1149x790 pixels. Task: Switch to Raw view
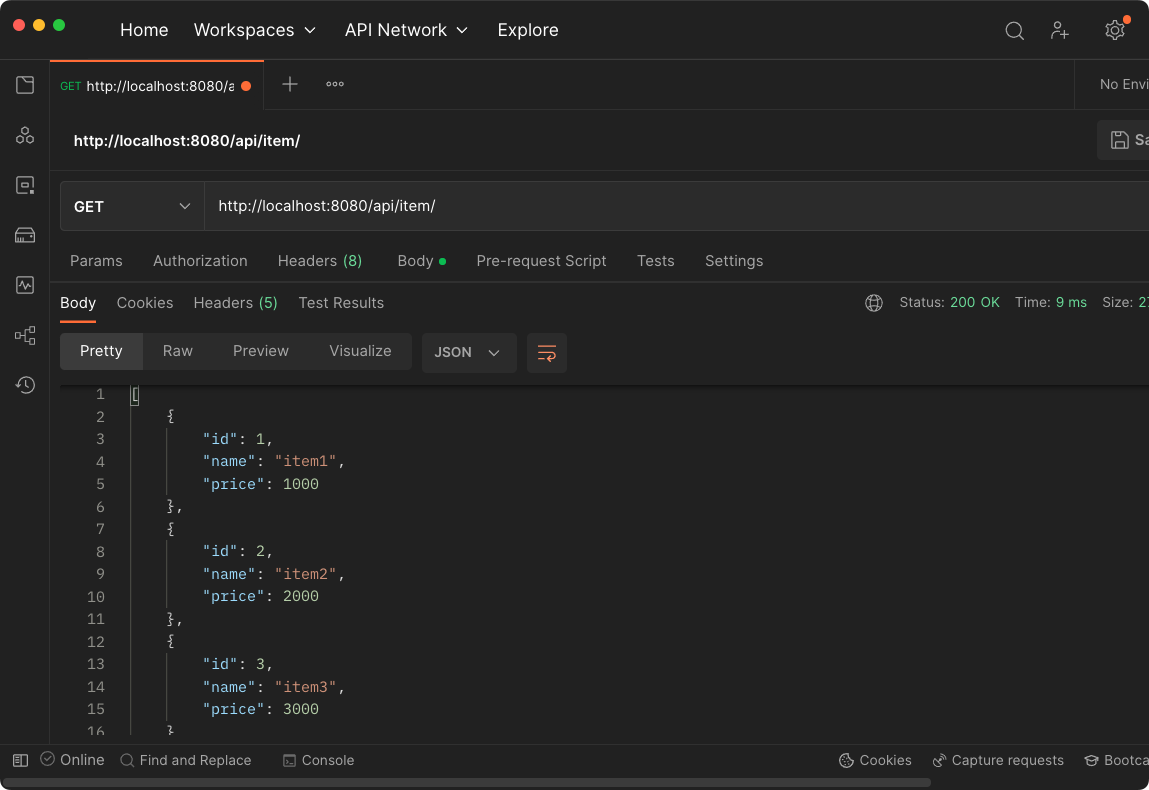coord(177,351)
